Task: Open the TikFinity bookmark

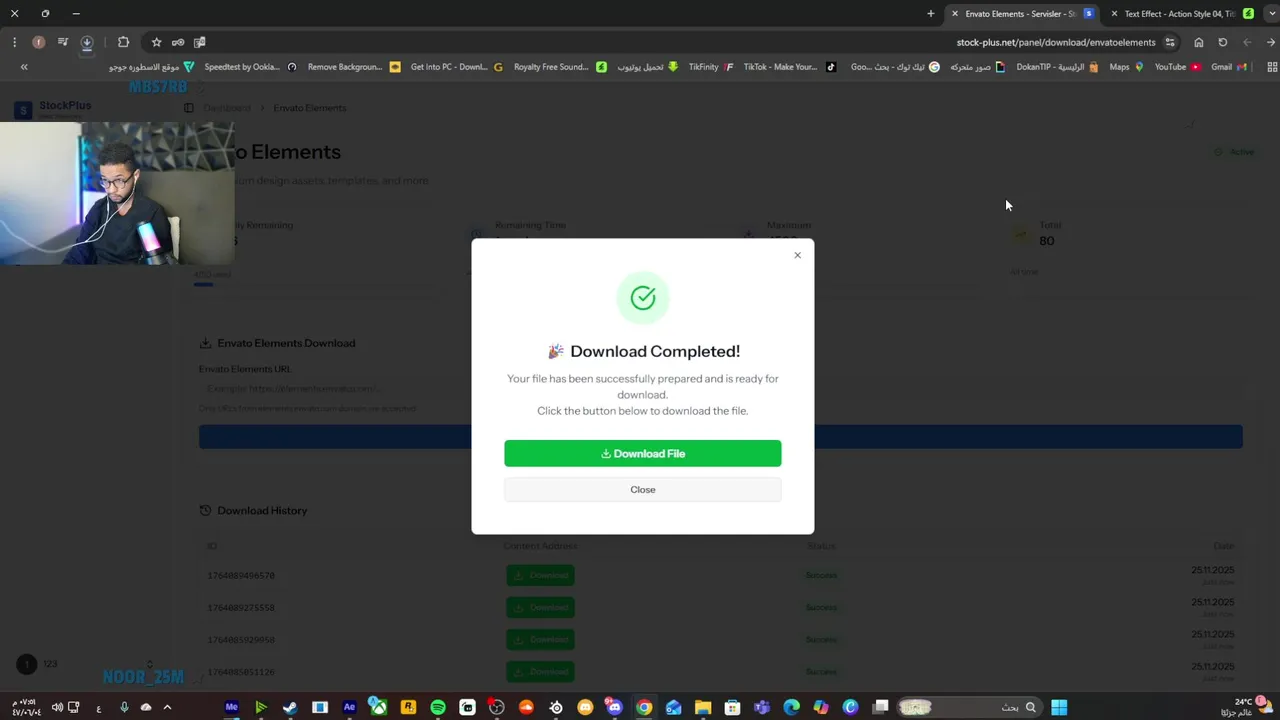Action: (709, 67)
